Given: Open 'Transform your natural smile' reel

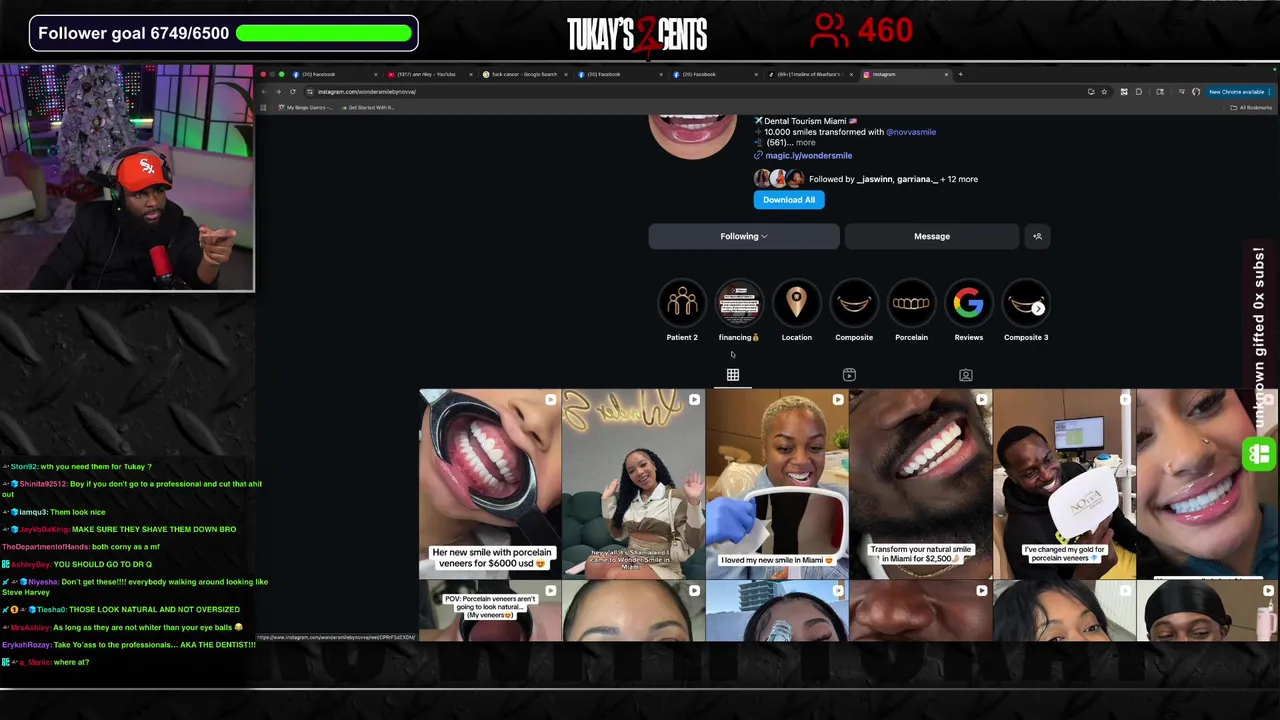Looking at the screenshot, I should point(921,485).
